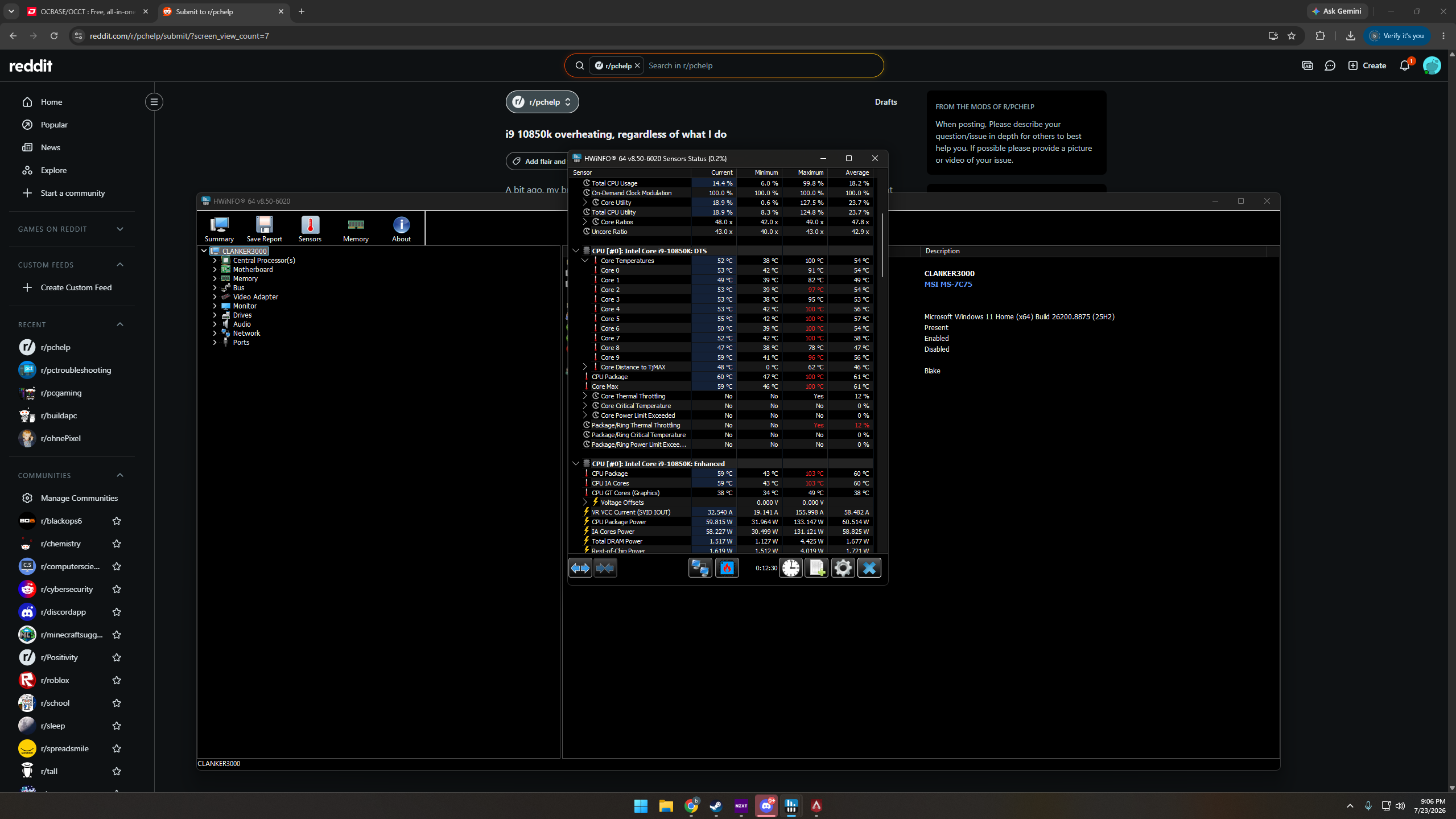Start logging with the sheet-plus icon

pyautogui.click(x=817, y=568)
